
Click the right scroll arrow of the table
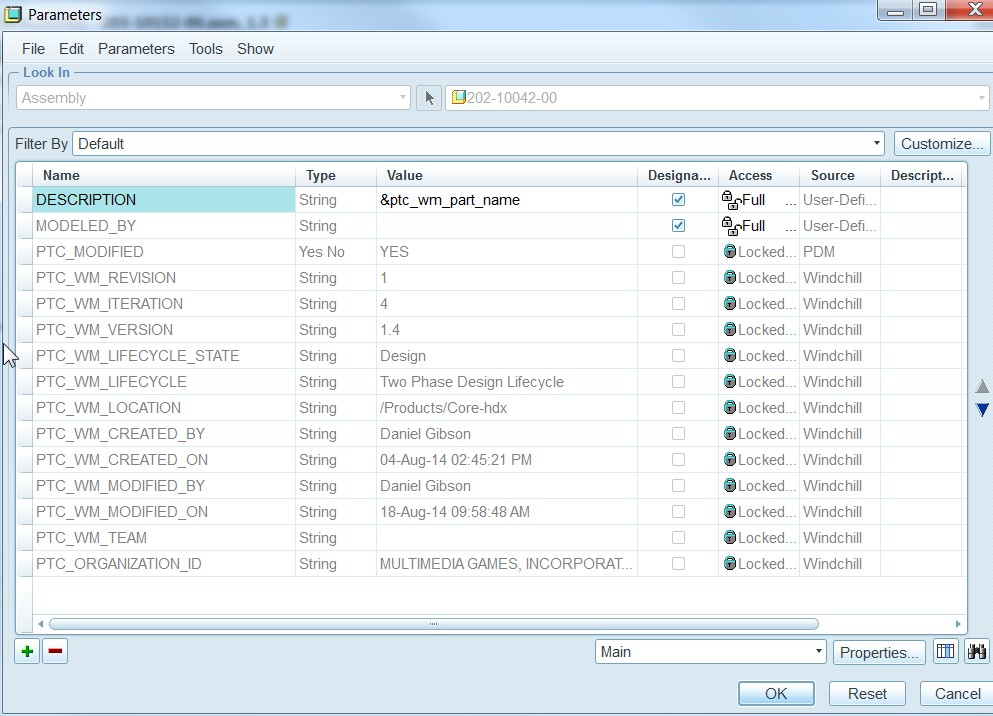[x=958, y=624]
